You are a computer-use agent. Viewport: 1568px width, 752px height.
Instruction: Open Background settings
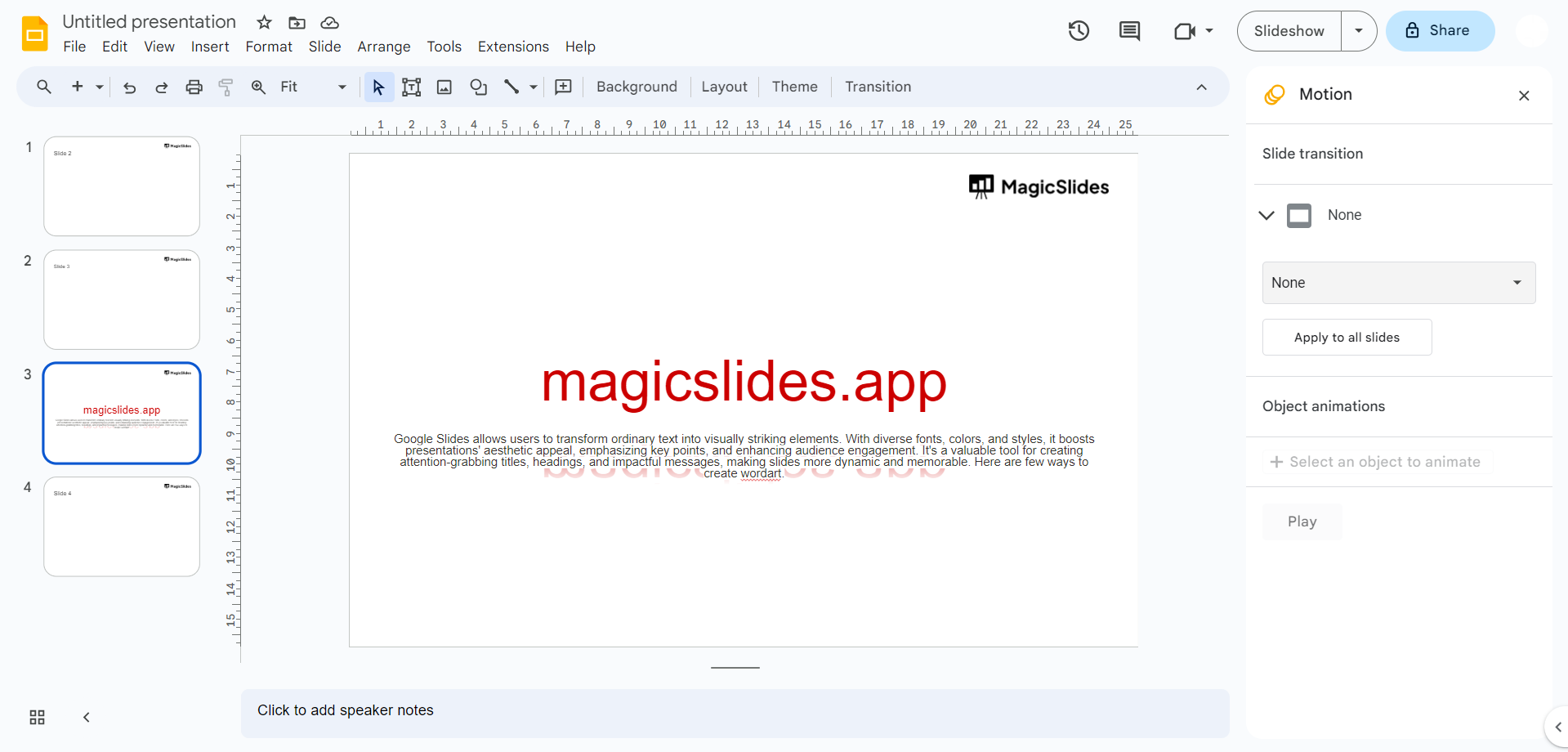[637, 87]
